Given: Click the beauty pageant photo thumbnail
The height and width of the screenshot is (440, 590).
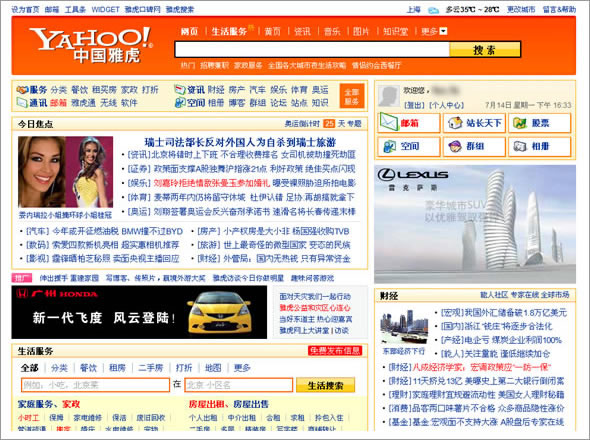Looking at the screenshot, I should [x=65, y=172].
